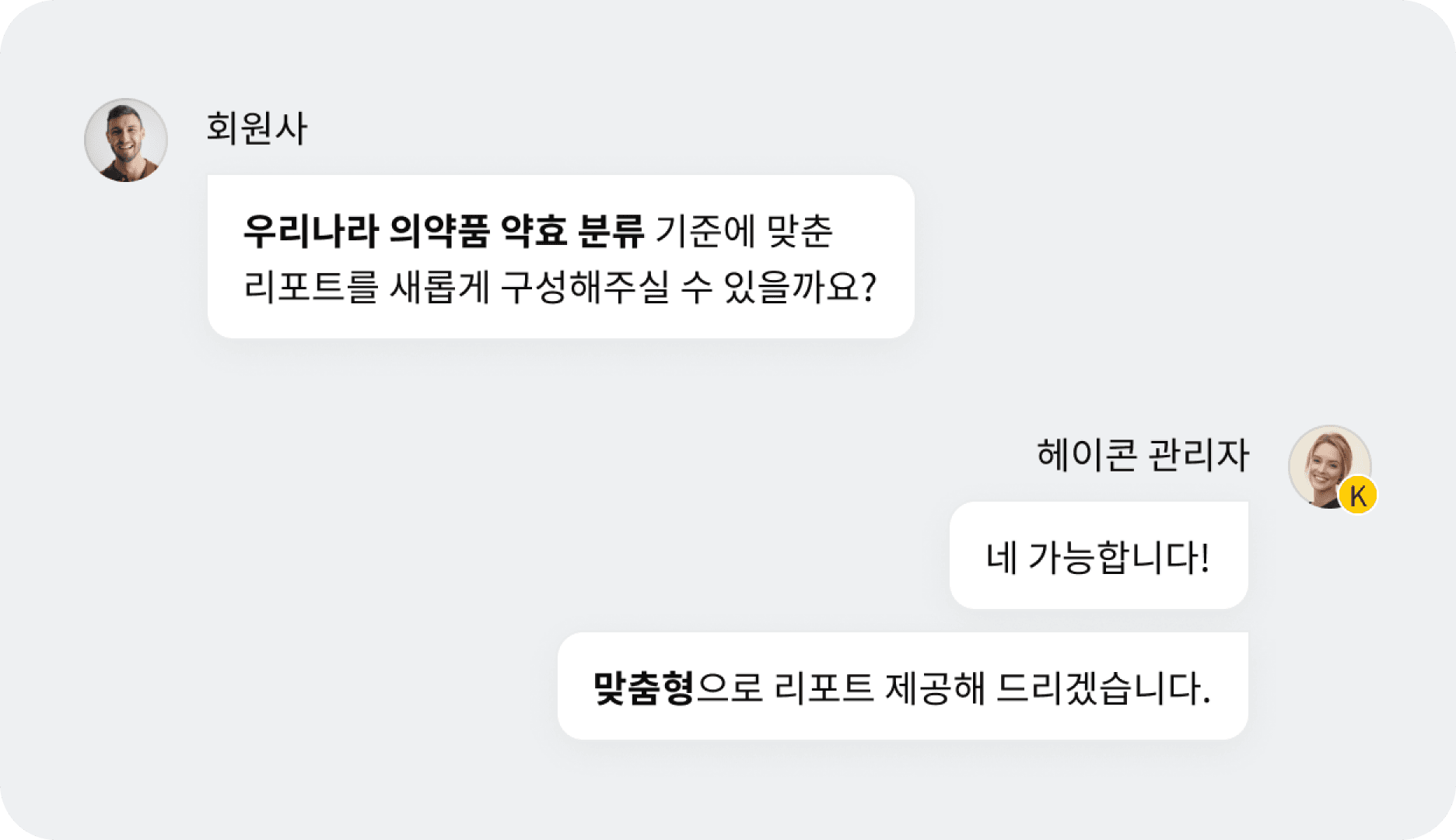Click the word 의약품 in member's message

click(439, 231)
